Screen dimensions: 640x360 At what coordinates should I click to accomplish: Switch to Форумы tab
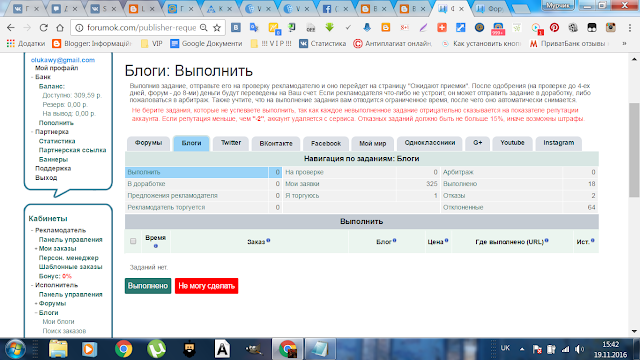pos(148,143)
